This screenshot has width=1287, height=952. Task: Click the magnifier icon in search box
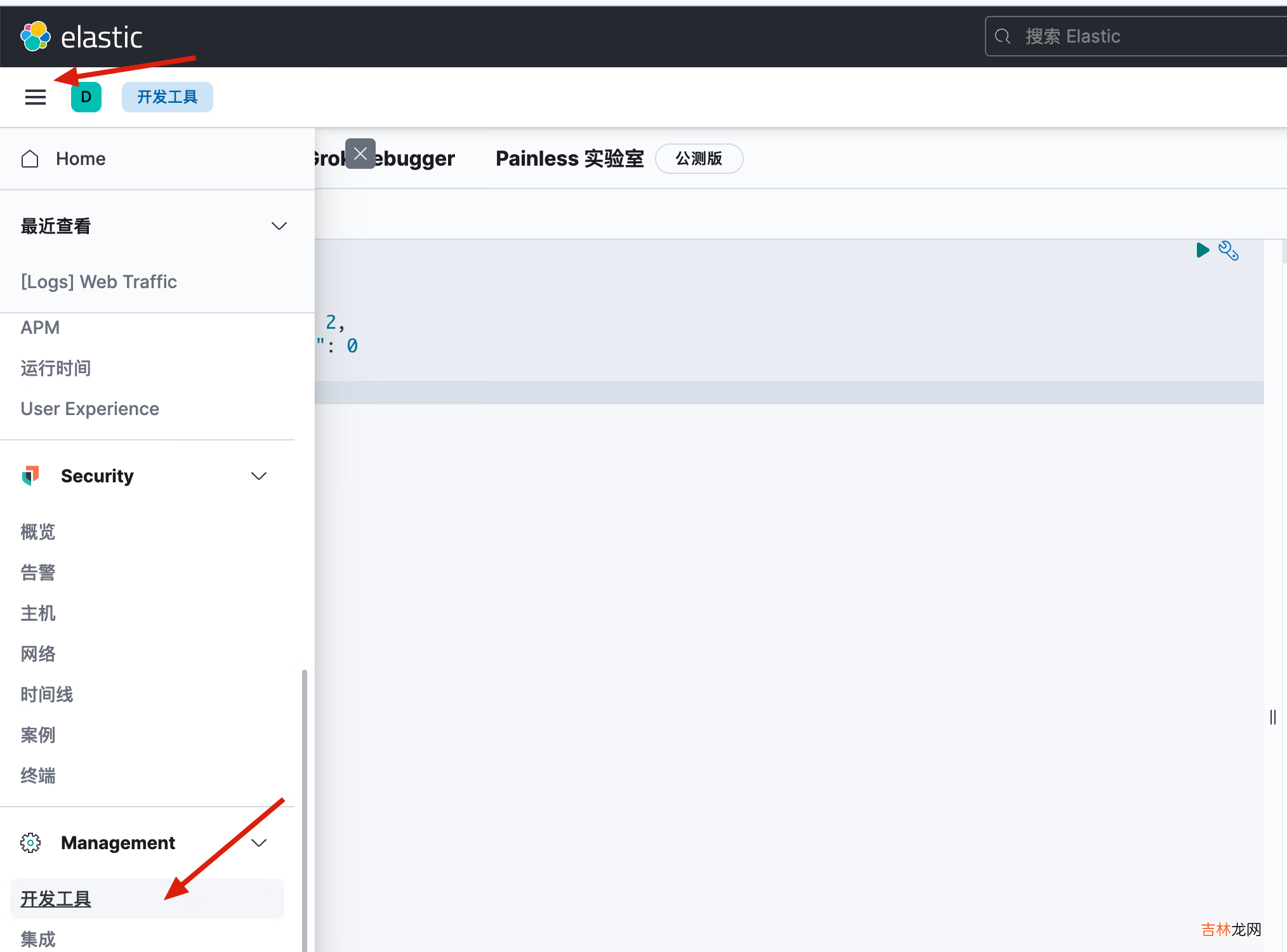1003,36
